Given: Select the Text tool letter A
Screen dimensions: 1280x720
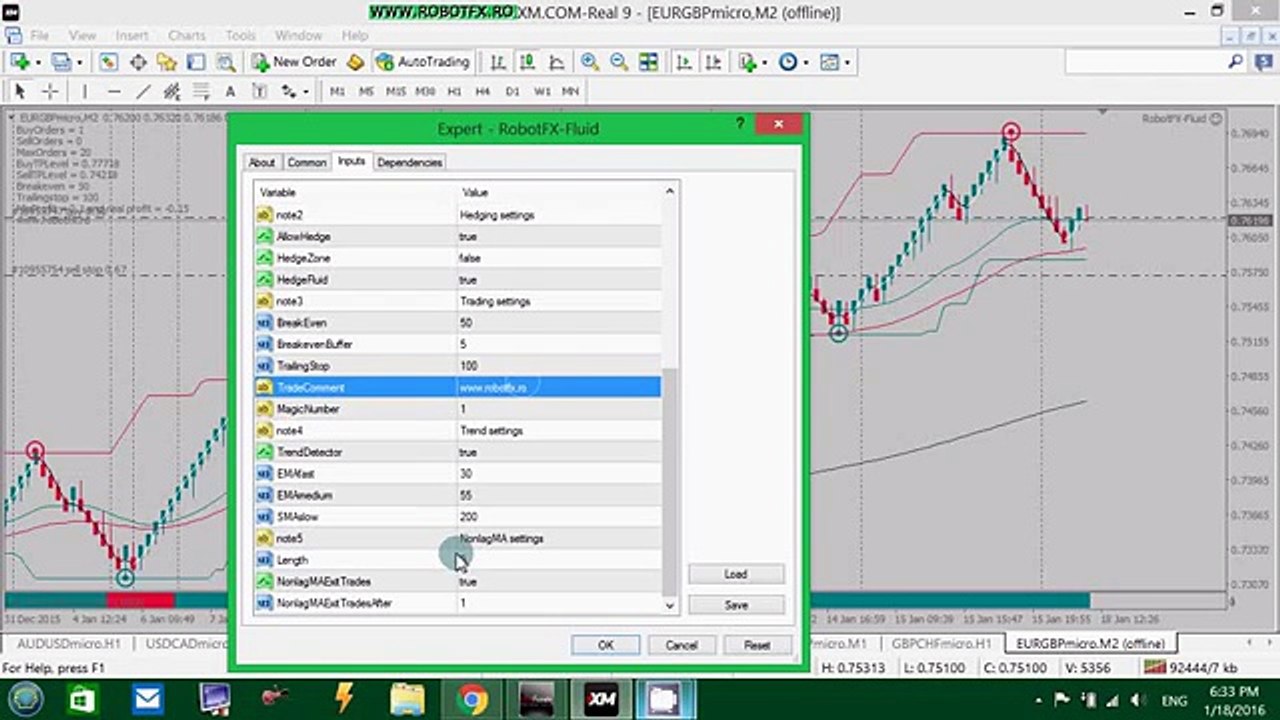Looking at the screenshot, I should pos(230,91).
